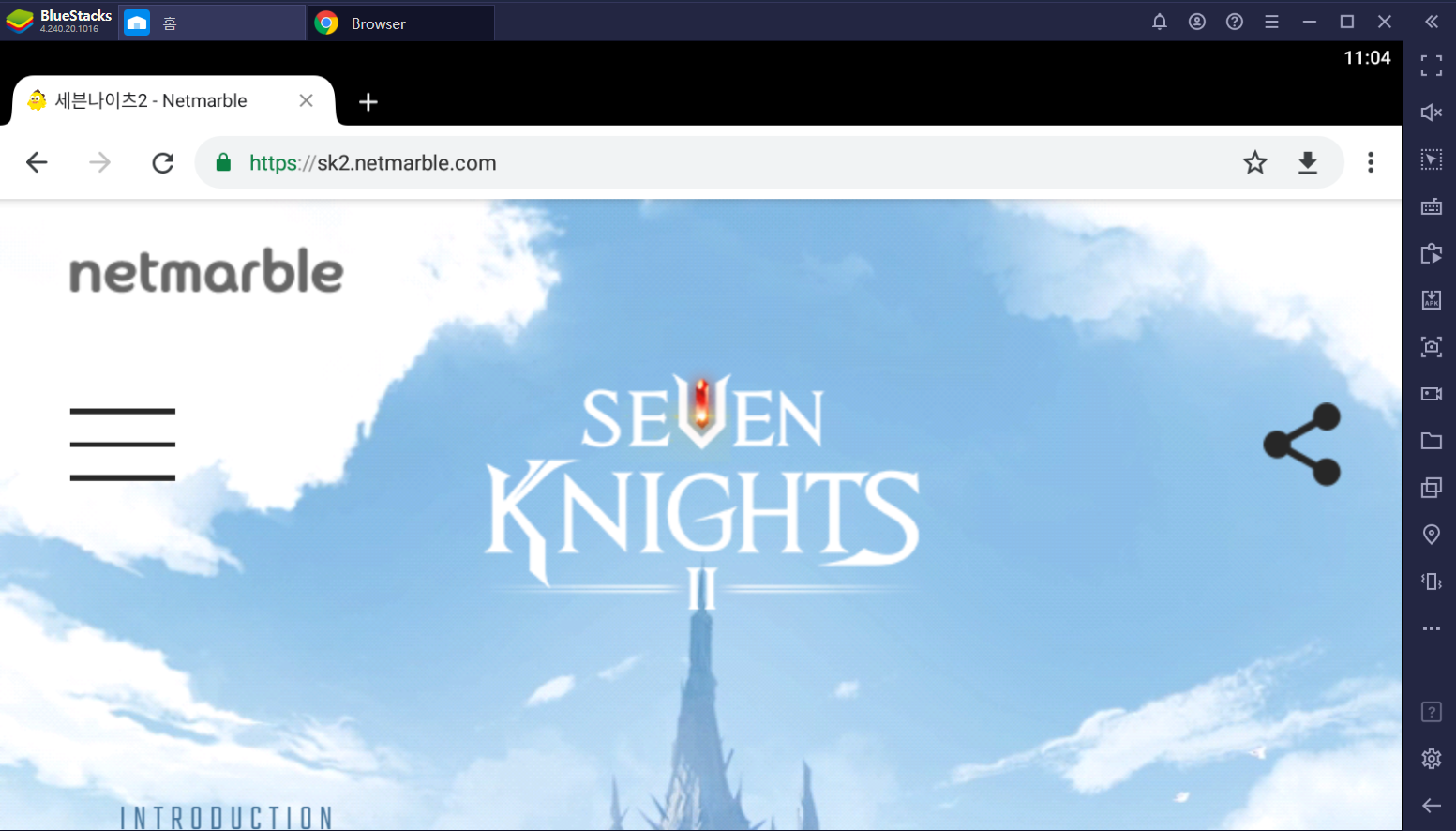Take a screenshot using the sidebar icon
Image resolution: width=1456 pixels, height=831 pixels.
[1432, 347]
